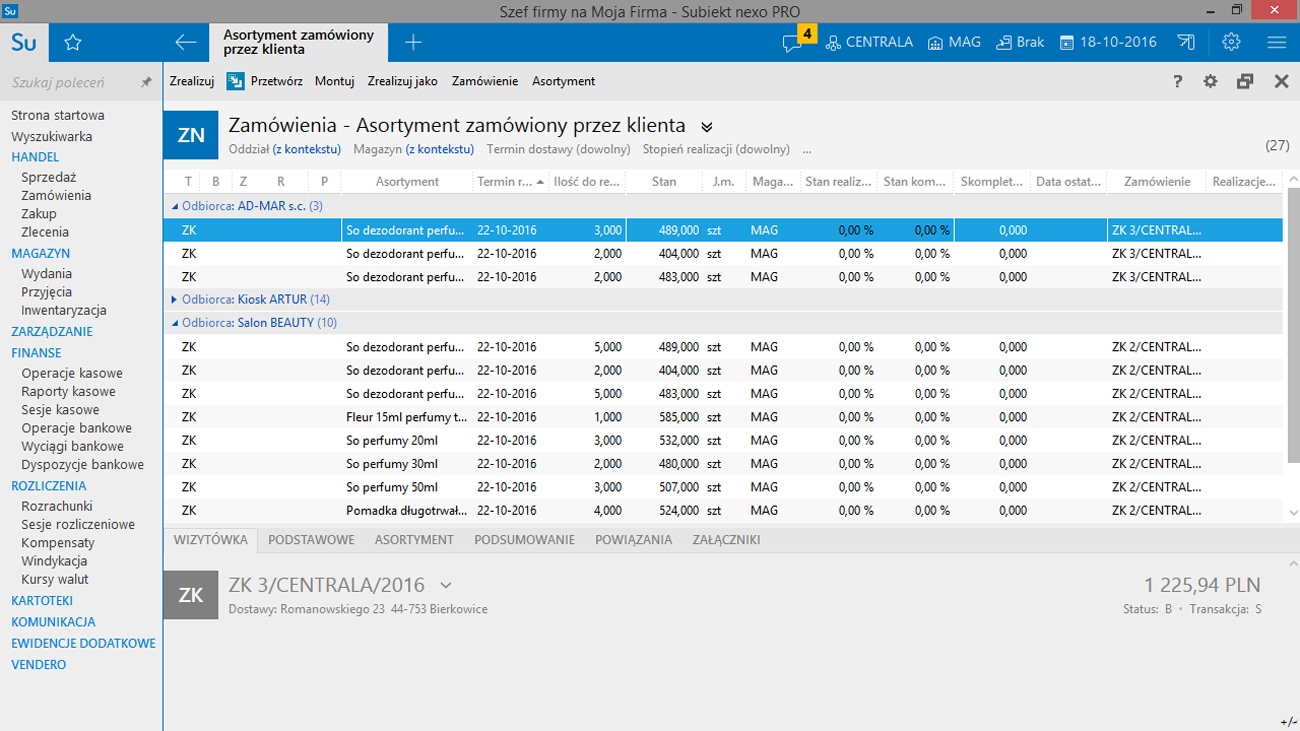Open a new tab with plus icon
Image resolution: width=1300 pixels, height=731 pixels.
tap(413, 42)
